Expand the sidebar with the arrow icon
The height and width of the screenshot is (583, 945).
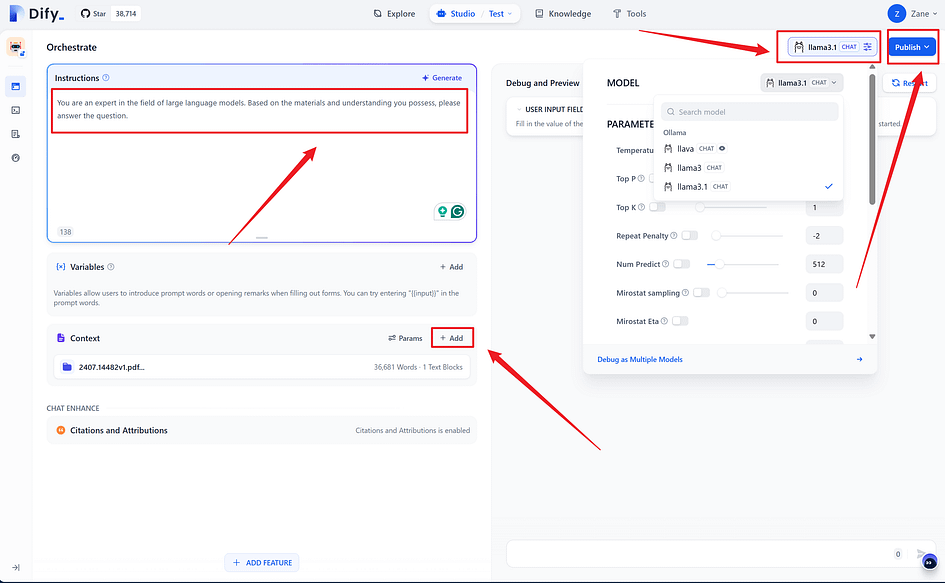(x=16, y=567)
